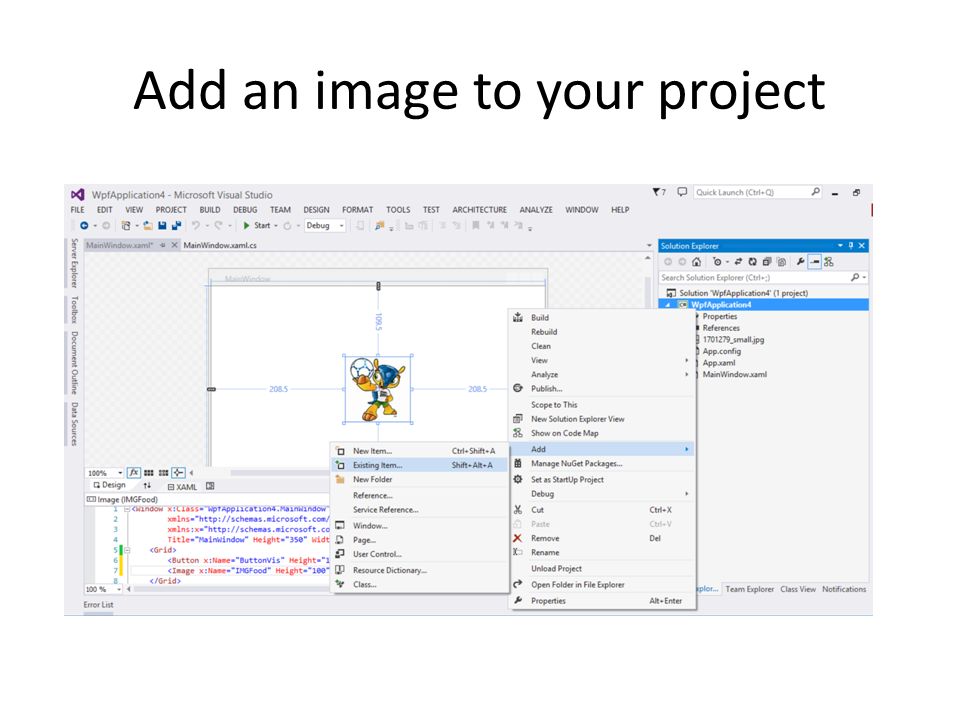Open the ARCHITECTURE menu
The width and height of the screenshot is (960, 720).
point(479,209)
